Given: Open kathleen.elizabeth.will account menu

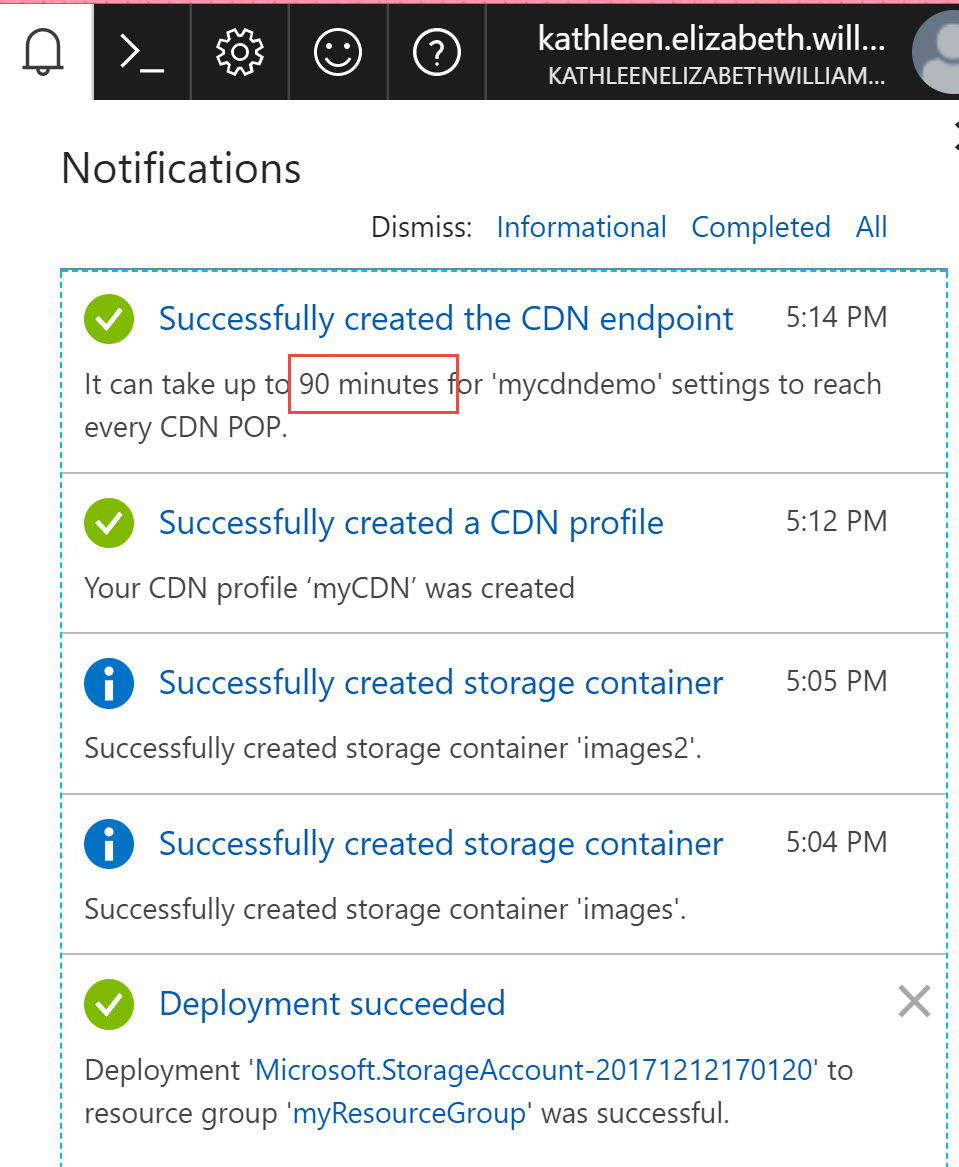Looking at the screenshot, I should point(711,54).
